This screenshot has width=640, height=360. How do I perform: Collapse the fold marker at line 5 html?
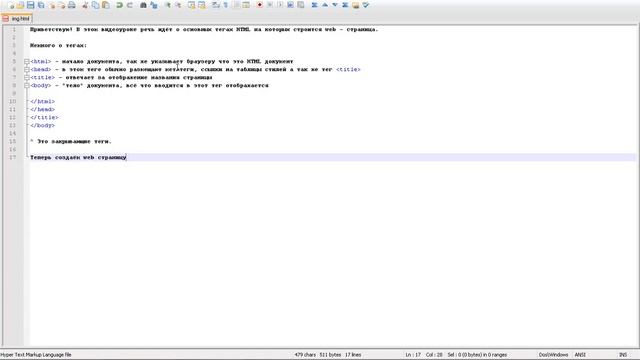point(27,62)
